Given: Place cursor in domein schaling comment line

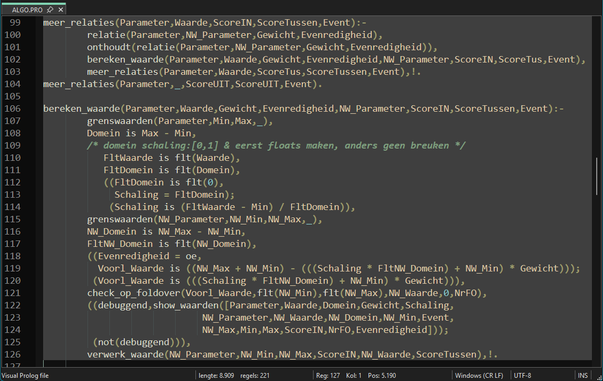Looking at the screenshot, I should coord(276,145).
